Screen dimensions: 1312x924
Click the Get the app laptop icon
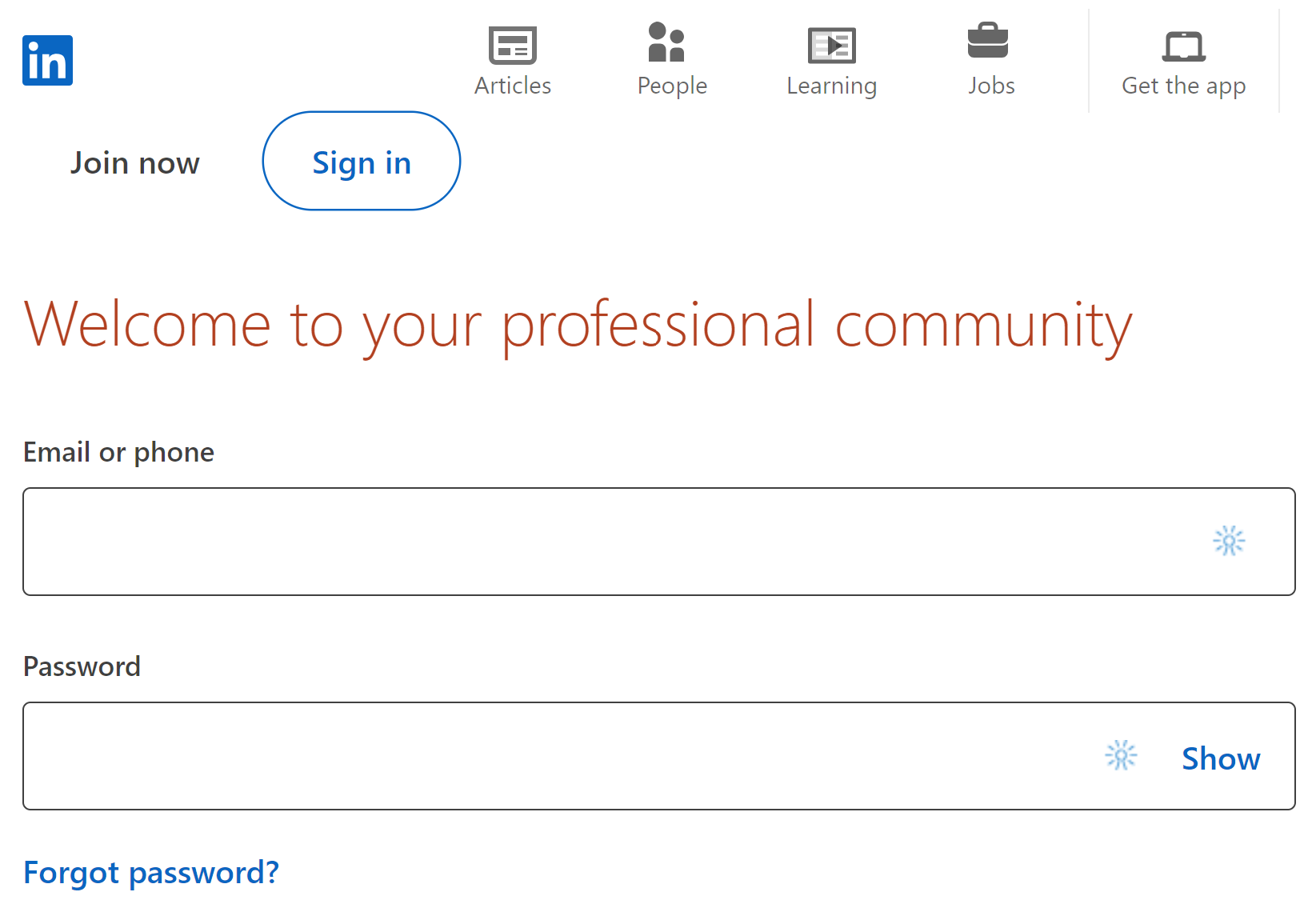pyautogui.click(x=1183, y=46)
